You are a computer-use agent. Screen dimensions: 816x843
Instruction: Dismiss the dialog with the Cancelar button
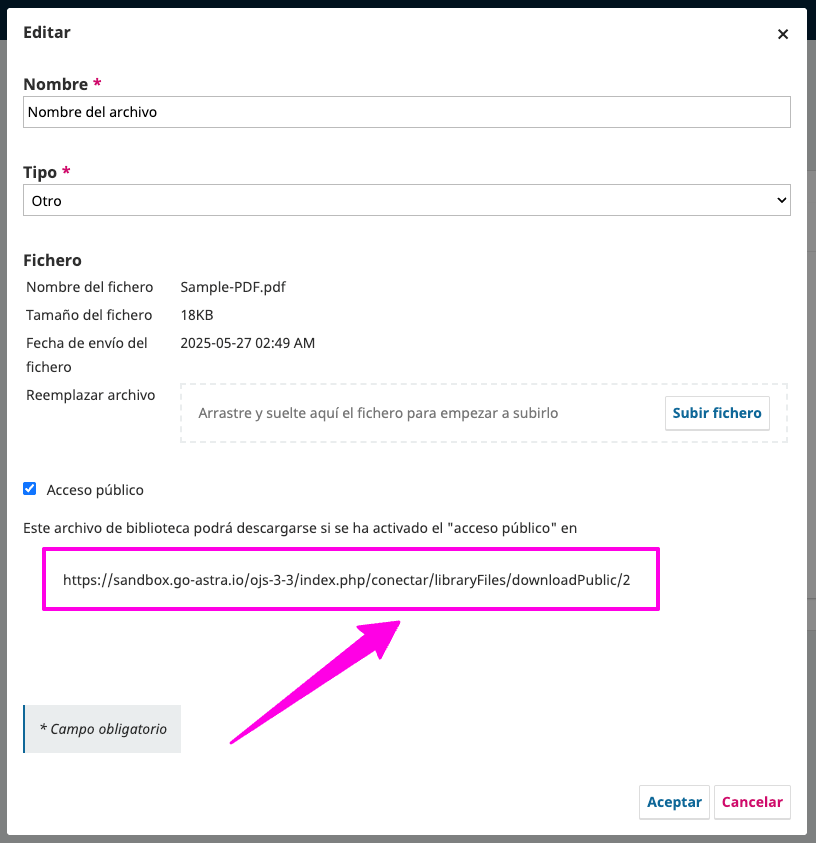[752, 802]
